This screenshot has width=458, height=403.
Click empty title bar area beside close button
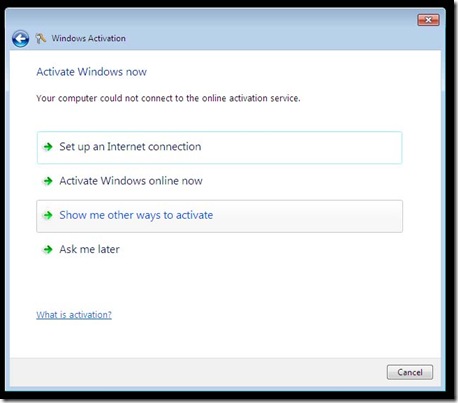pos(267,20)
